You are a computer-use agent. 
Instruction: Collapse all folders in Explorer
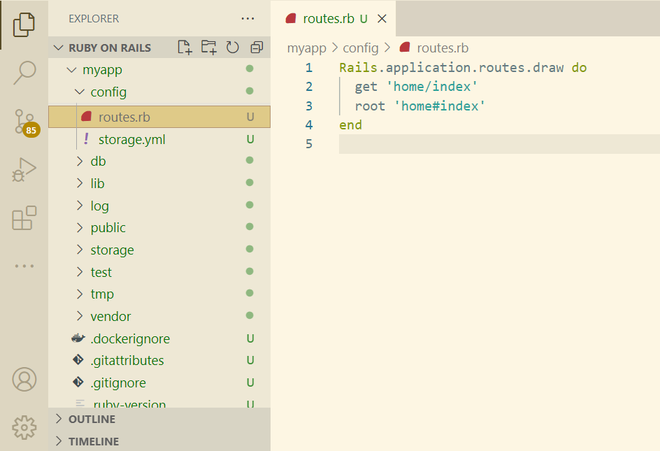[x=257, y=47]
